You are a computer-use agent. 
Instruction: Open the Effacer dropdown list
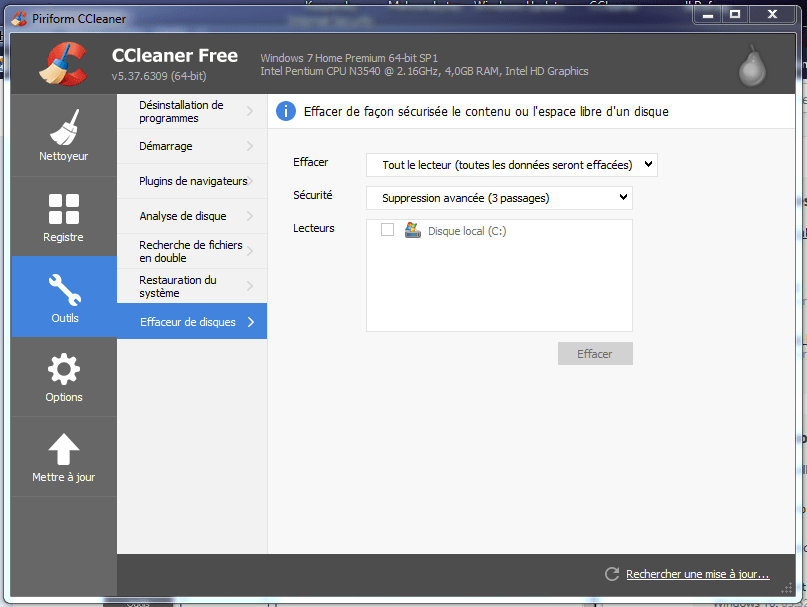coord(512,165)
